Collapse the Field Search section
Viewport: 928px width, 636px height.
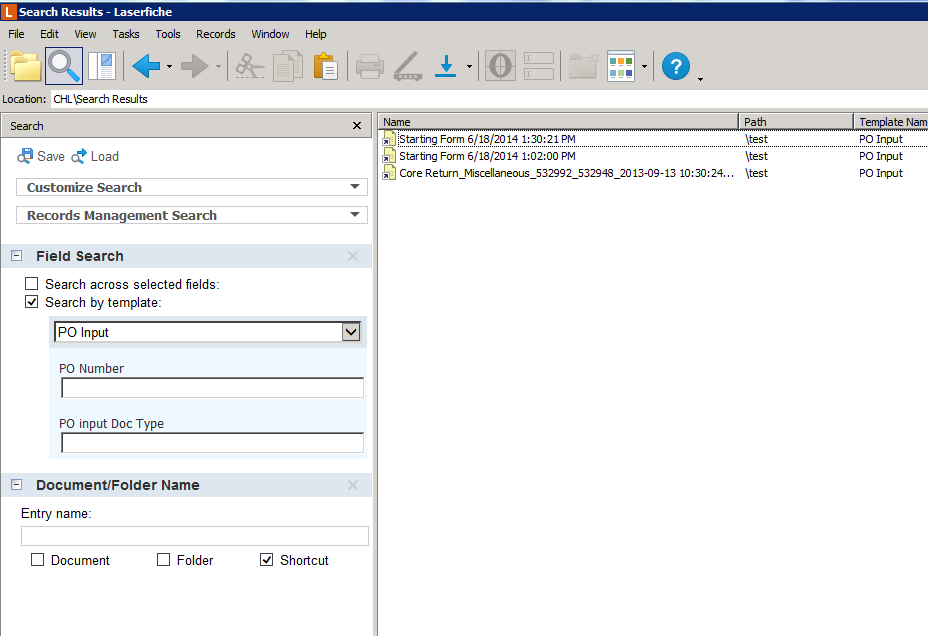coord(17,256)
